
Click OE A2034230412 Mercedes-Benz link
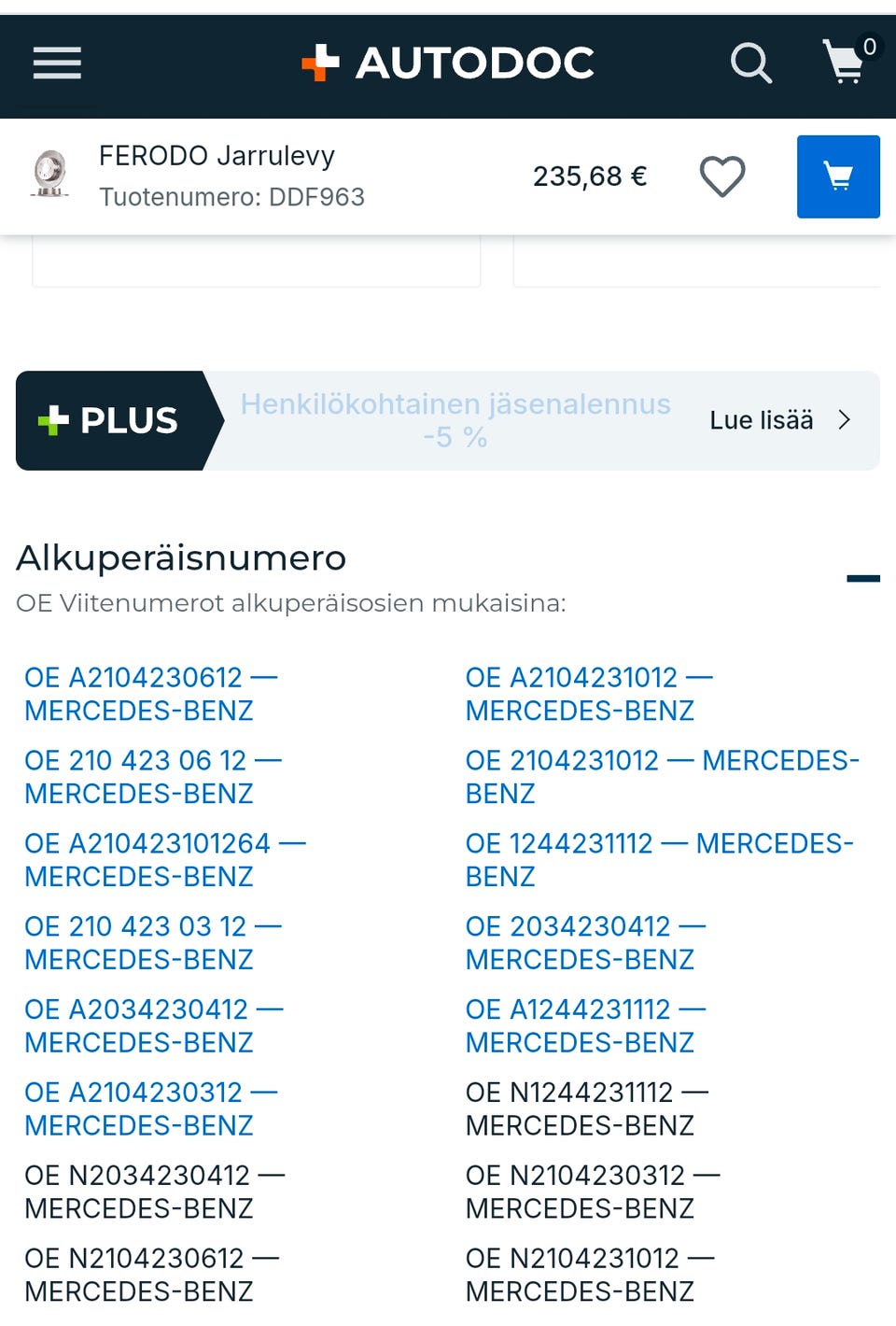pos(153,1025)
